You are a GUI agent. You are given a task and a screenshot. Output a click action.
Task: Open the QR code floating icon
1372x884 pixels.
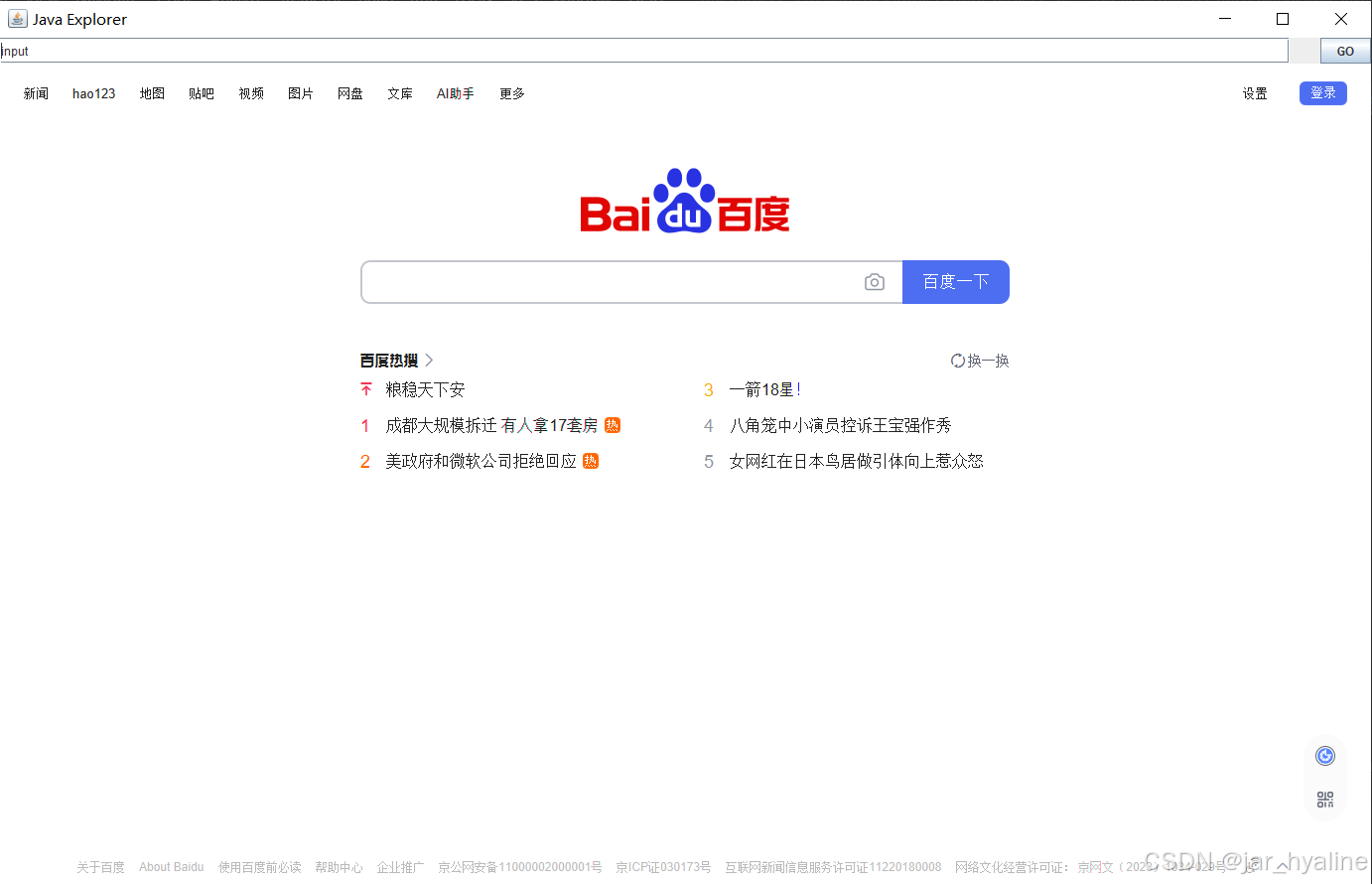click(1325, 800)
